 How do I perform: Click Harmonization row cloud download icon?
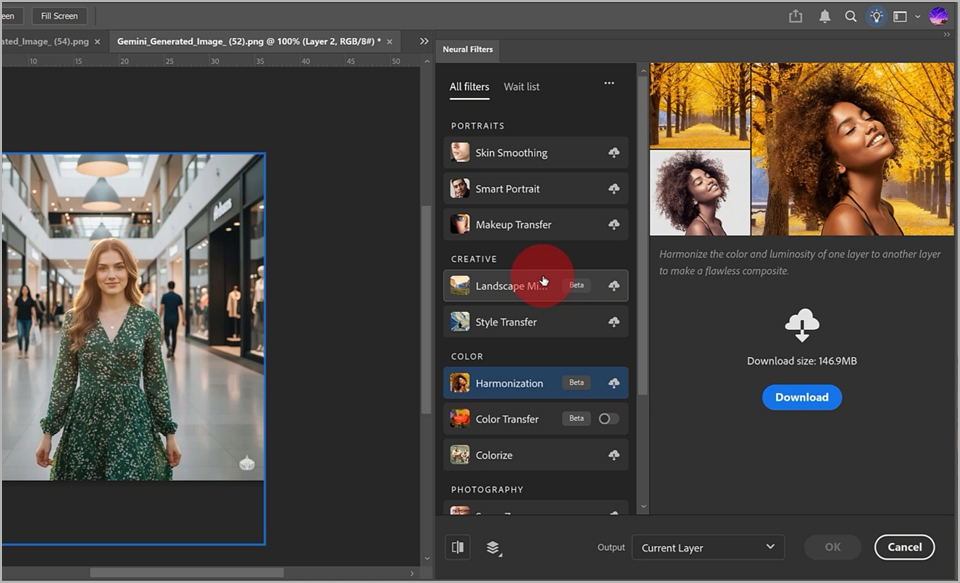point(613,383)
